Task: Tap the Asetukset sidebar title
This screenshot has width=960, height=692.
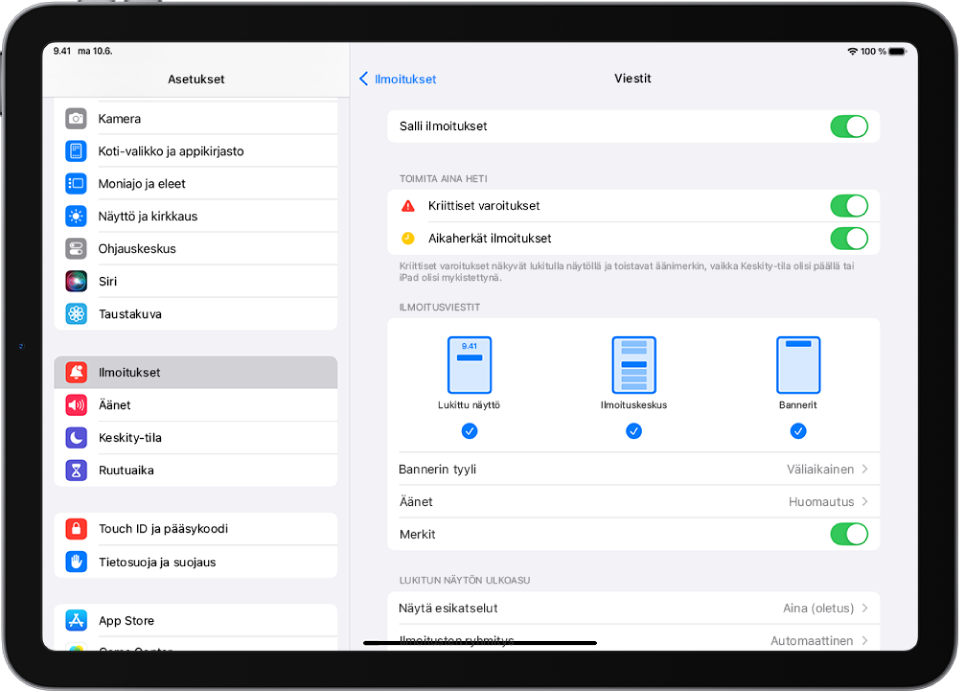Action: 196,79
